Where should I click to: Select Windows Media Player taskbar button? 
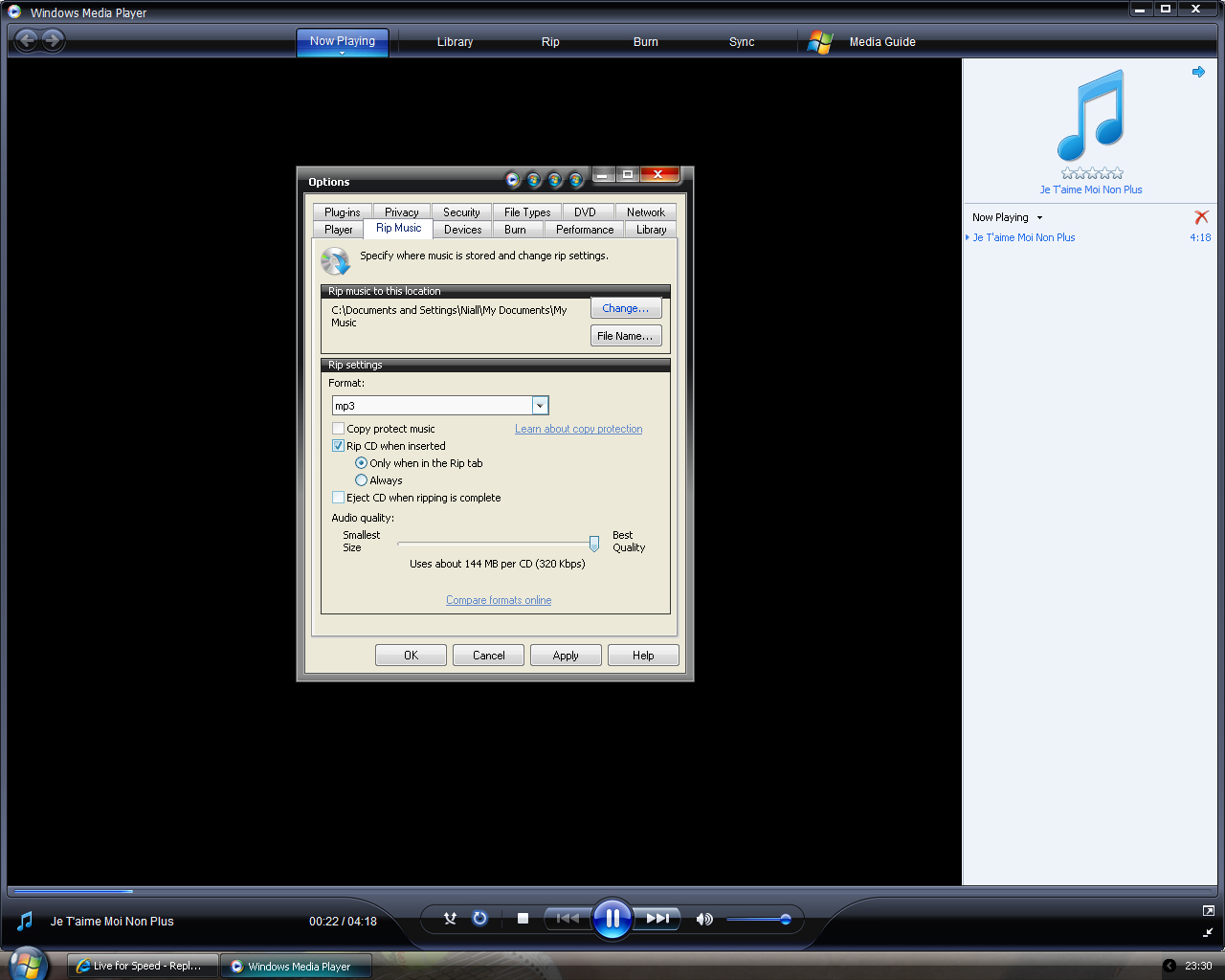click(x=296, y=967)
